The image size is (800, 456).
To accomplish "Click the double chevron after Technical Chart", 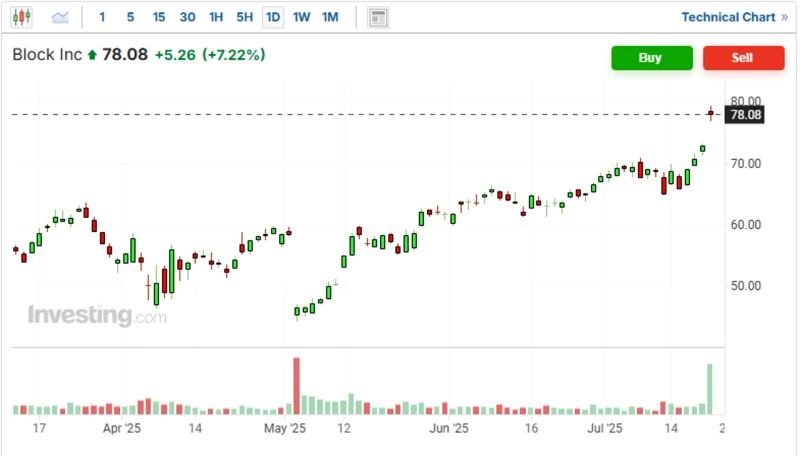I will (783, 17).
